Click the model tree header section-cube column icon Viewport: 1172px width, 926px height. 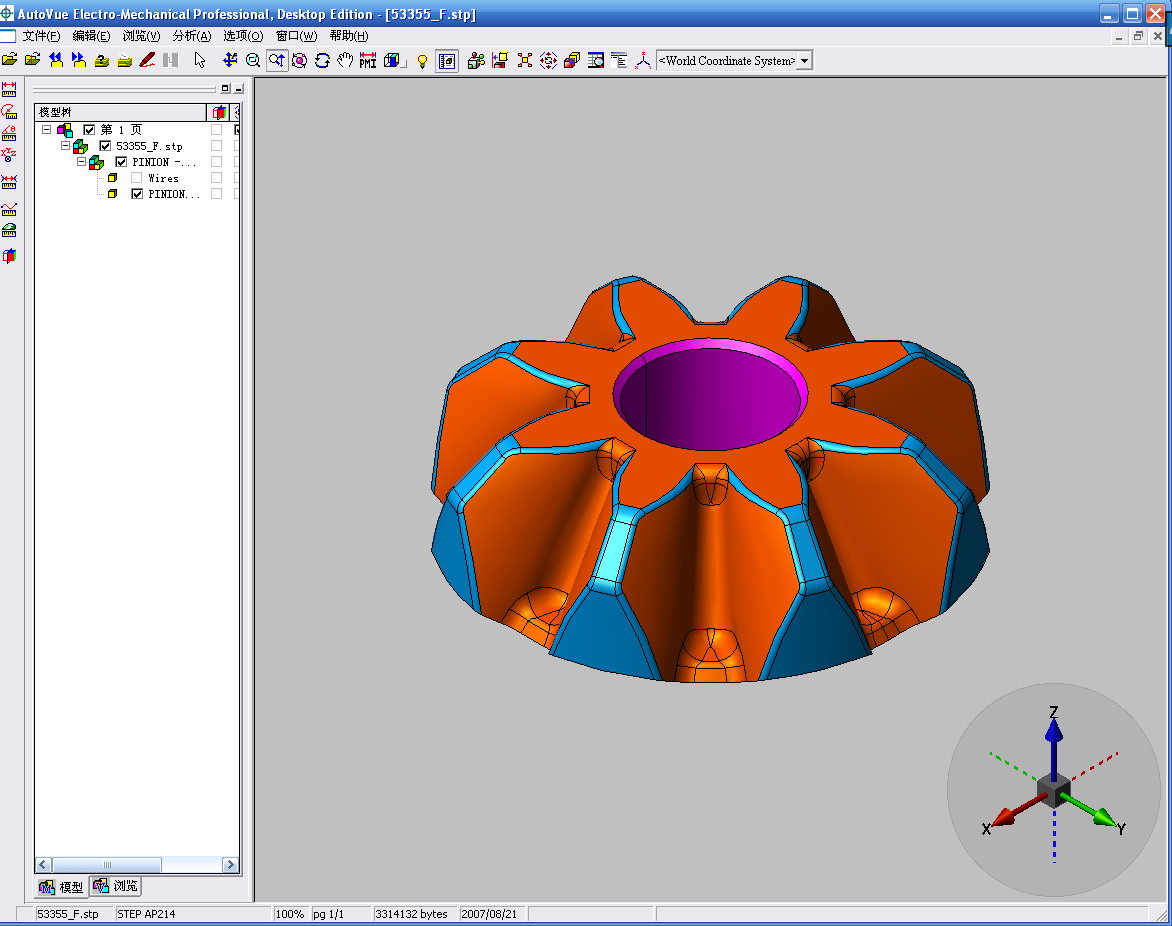219,112
